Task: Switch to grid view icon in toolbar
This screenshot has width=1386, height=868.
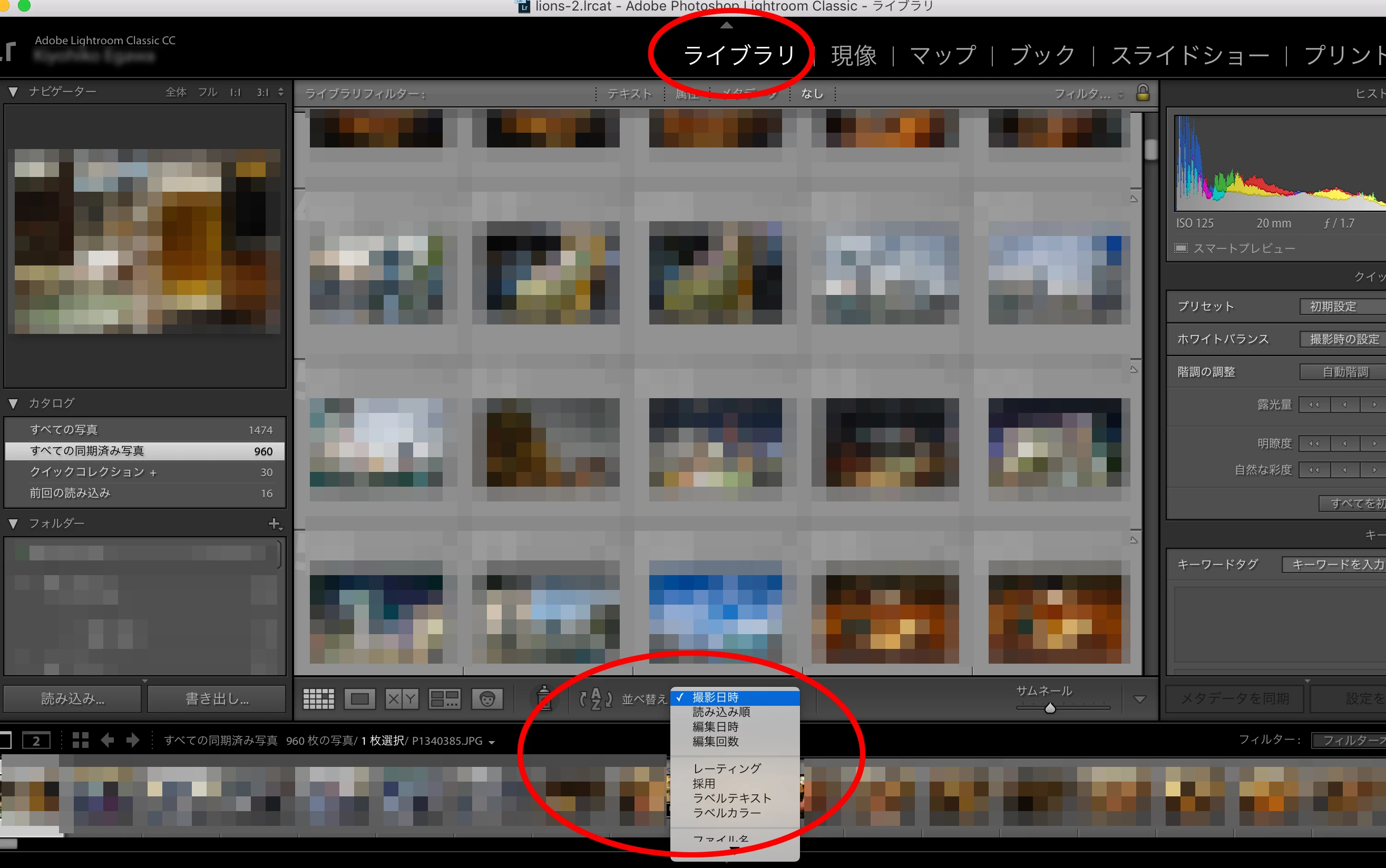Action: point(318,698)
